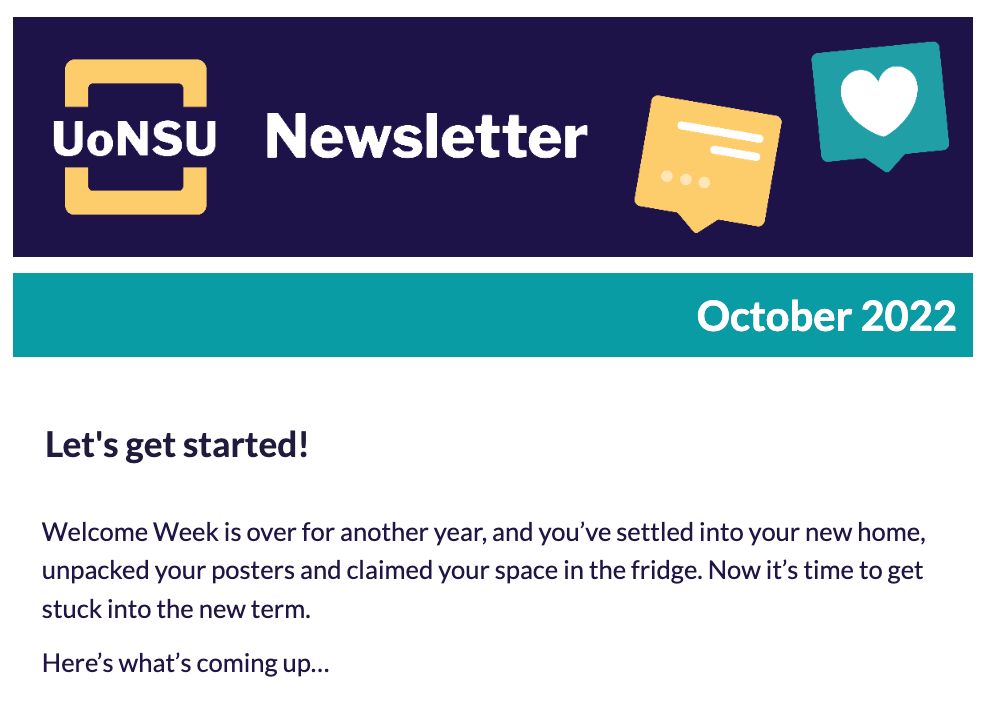This screenshot has height=726, width=994.
Task: Click the yellow speech bubble icon
Action: [707, 164]
